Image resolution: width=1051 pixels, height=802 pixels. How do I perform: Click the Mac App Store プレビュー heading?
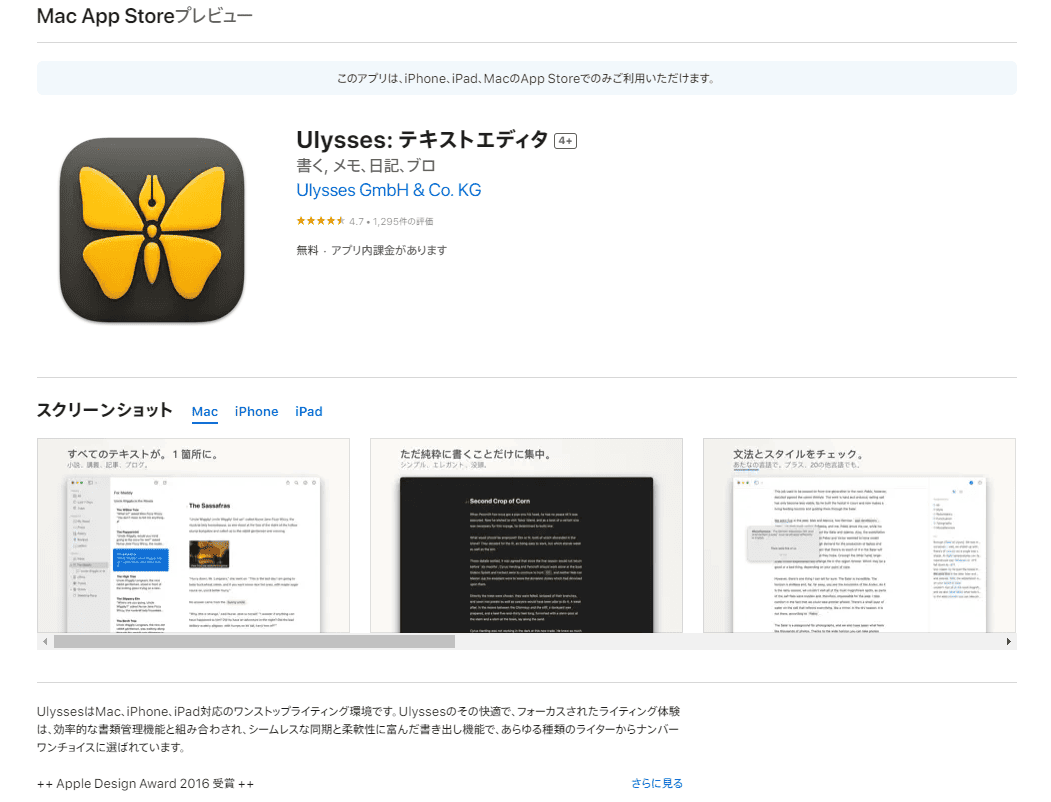tap(144, 16)
